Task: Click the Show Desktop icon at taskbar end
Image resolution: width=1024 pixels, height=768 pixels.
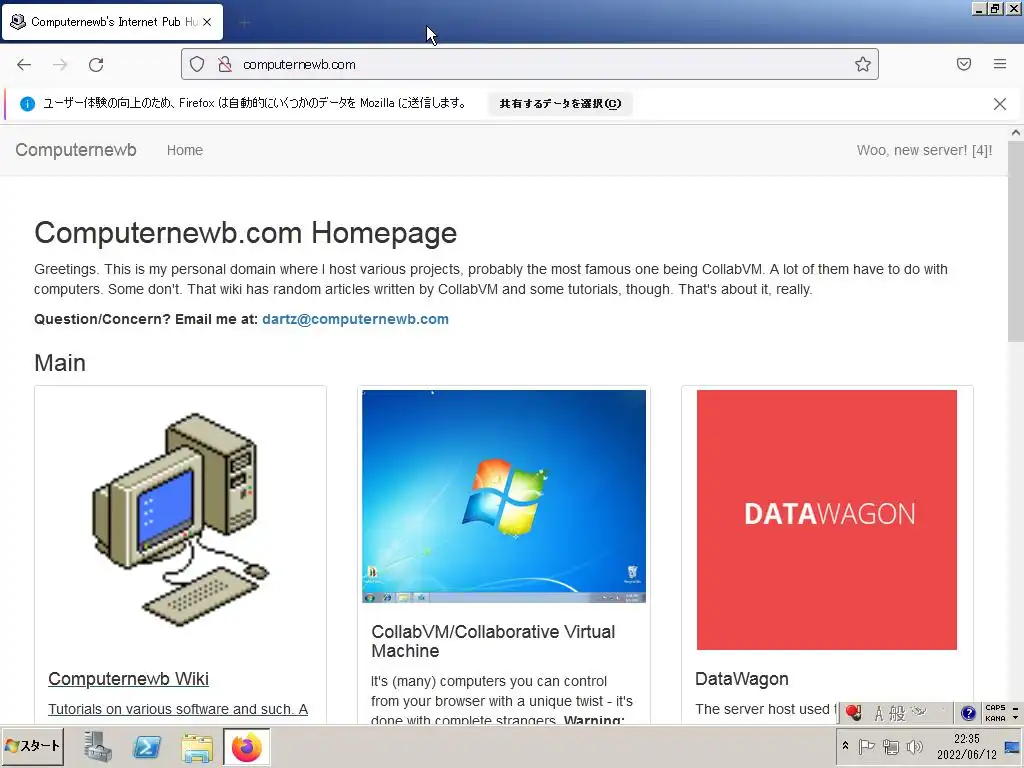Action: click(1013, 746)
